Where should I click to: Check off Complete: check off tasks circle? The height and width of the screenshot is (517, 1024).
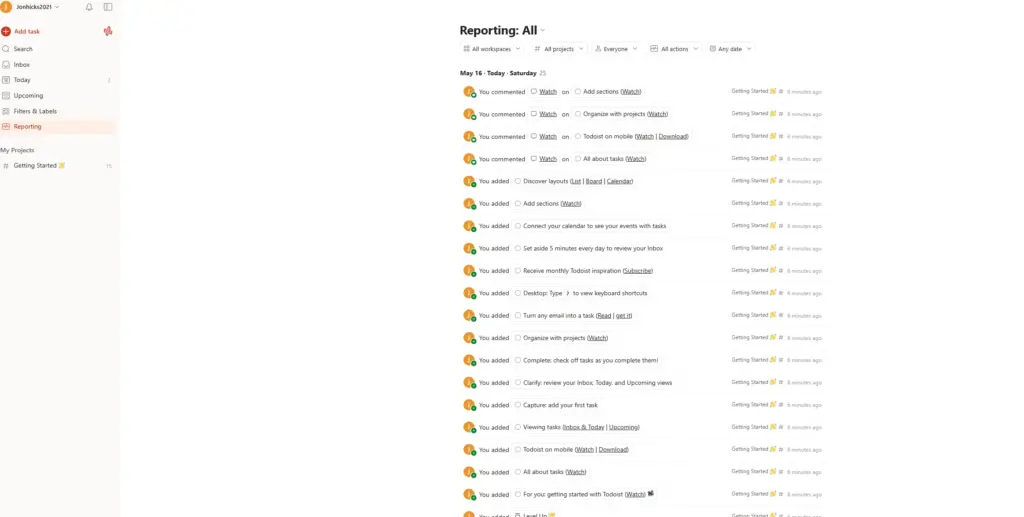pos(518,360)
